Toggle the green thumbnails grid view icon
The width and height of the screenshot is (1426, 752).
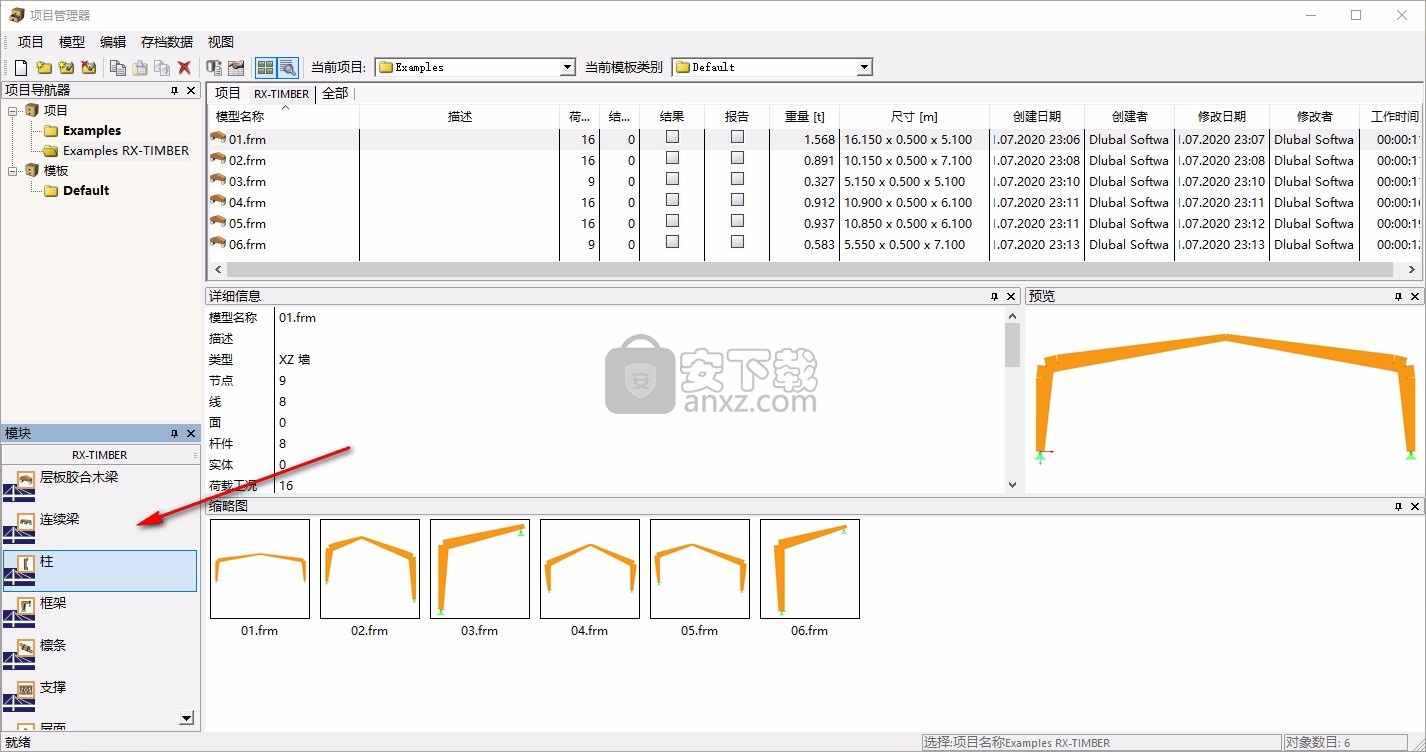coord(265,67)
